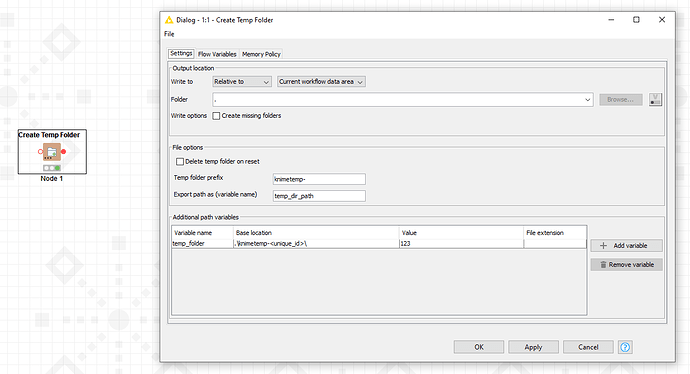Viewport: 690px width, 374px height.
Task: Click Remove variable button
Action: [626, 264]
